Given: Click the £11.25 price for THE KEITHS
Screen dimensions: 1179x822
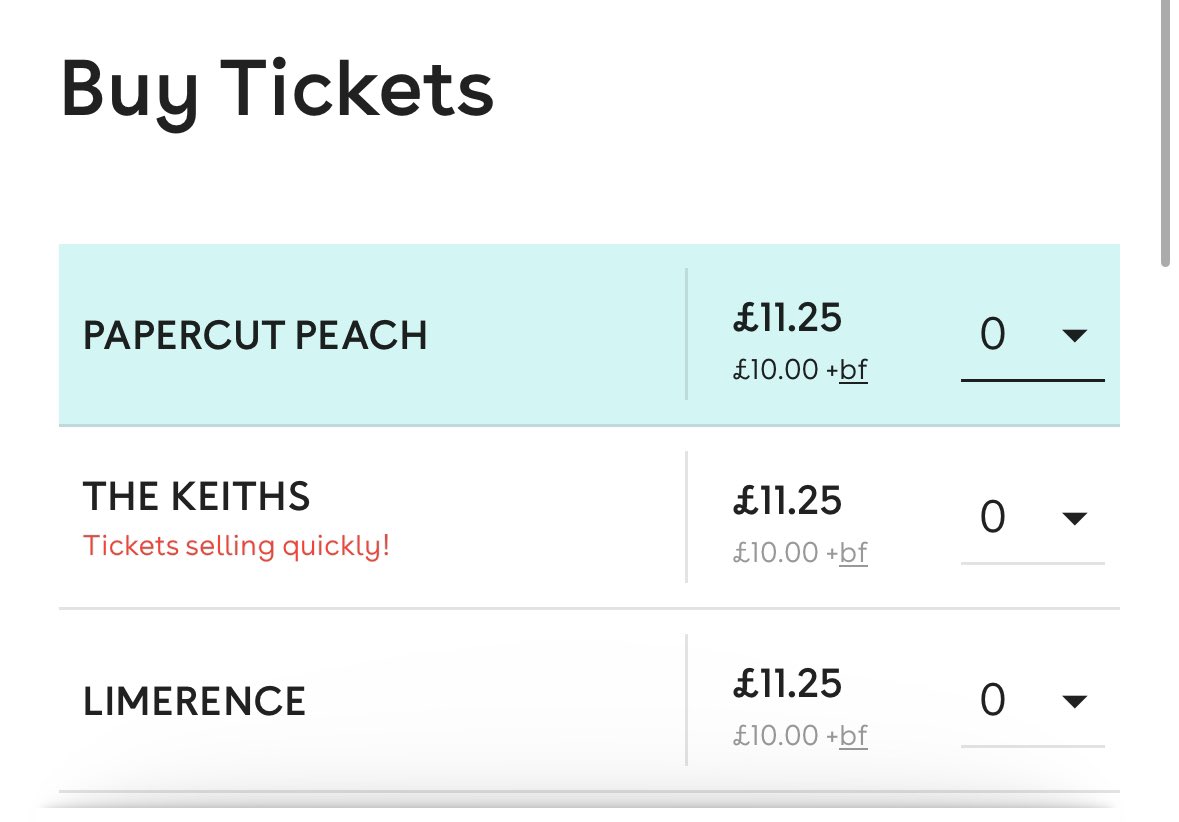Looking at the screenshot, I should tap(787, 501).
